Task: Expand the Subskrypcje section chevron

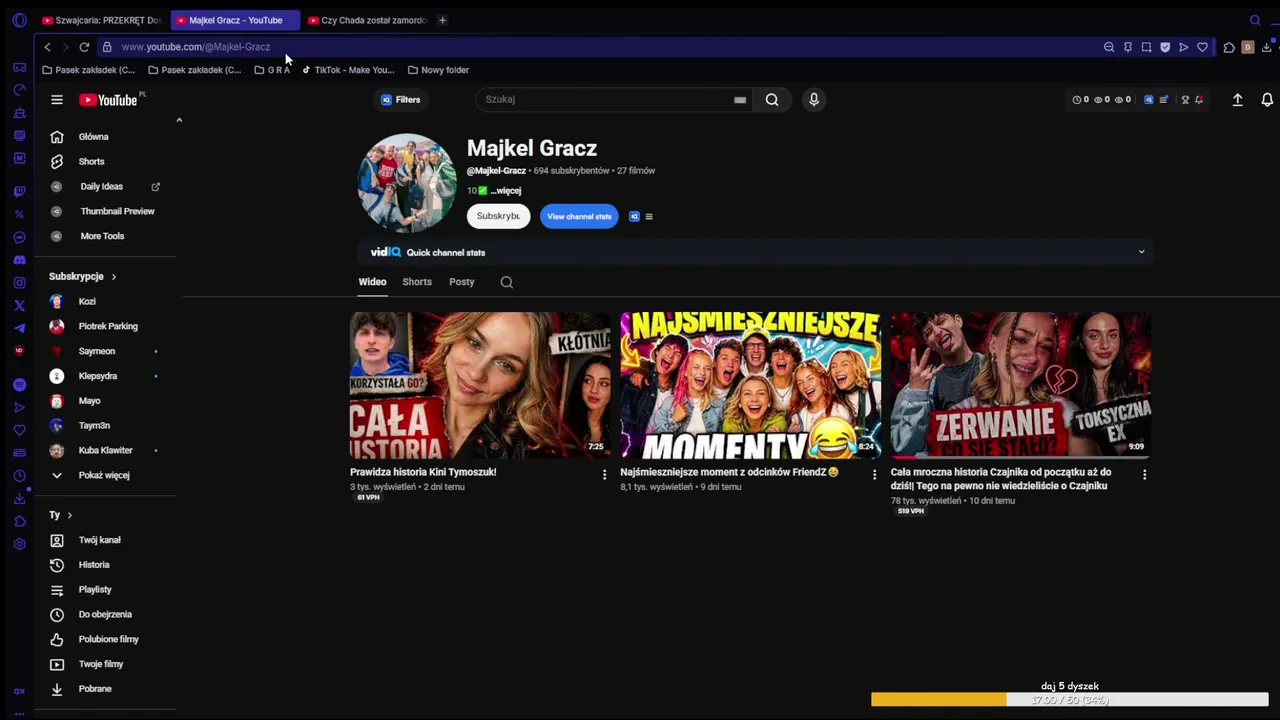Action: coord(114,277)
